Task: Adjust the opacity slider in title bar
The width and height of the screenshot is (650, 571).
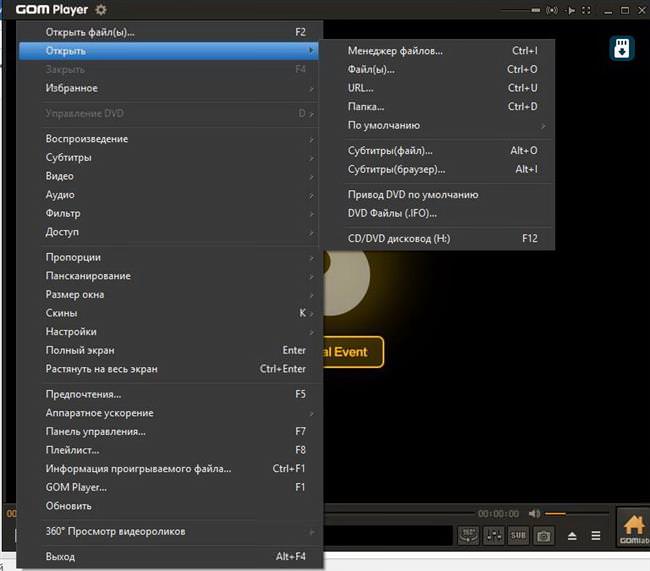Action: [520, 10]
